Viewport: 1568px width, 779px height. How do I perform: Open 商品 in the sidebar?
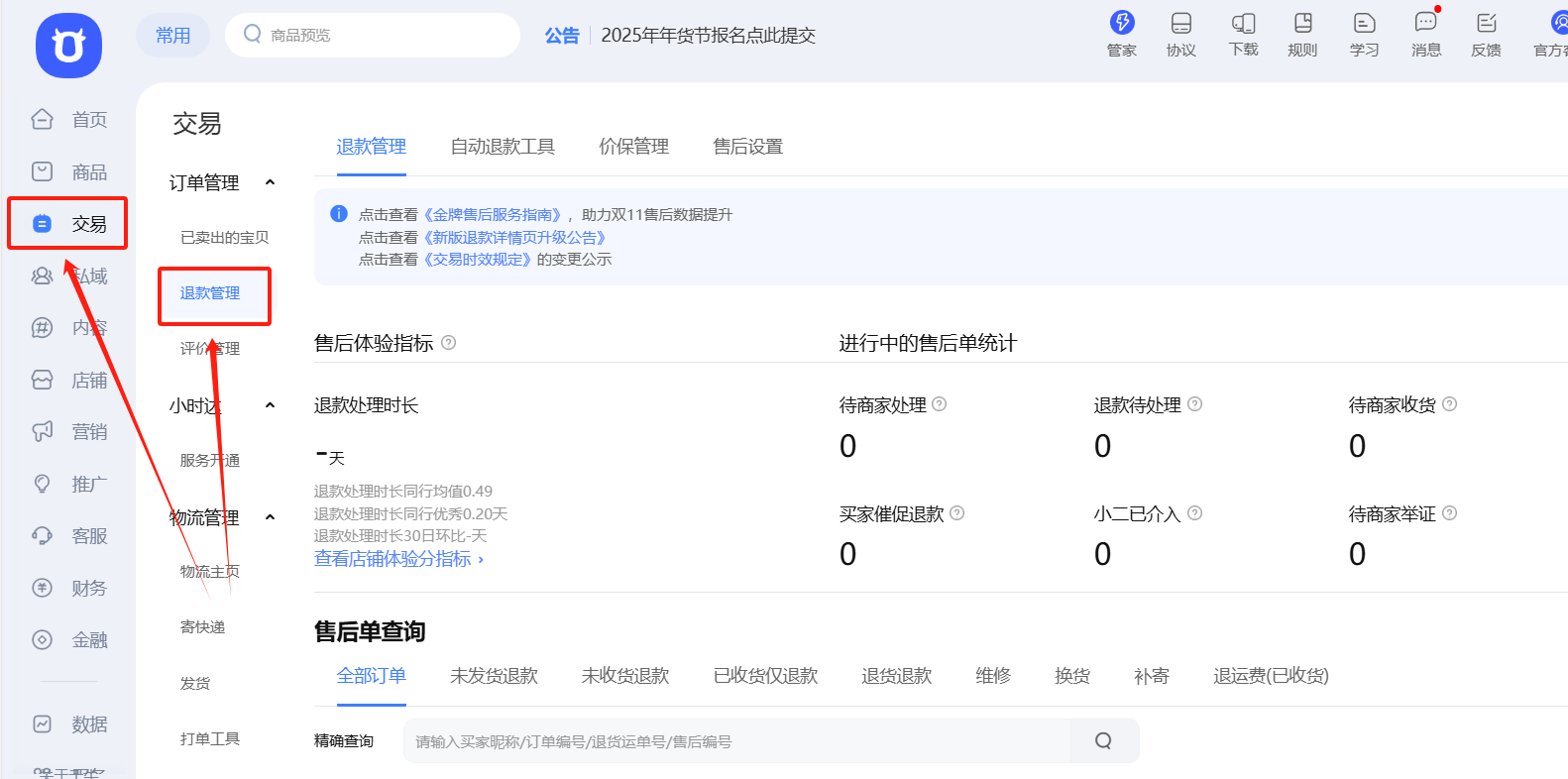[68, 172]
